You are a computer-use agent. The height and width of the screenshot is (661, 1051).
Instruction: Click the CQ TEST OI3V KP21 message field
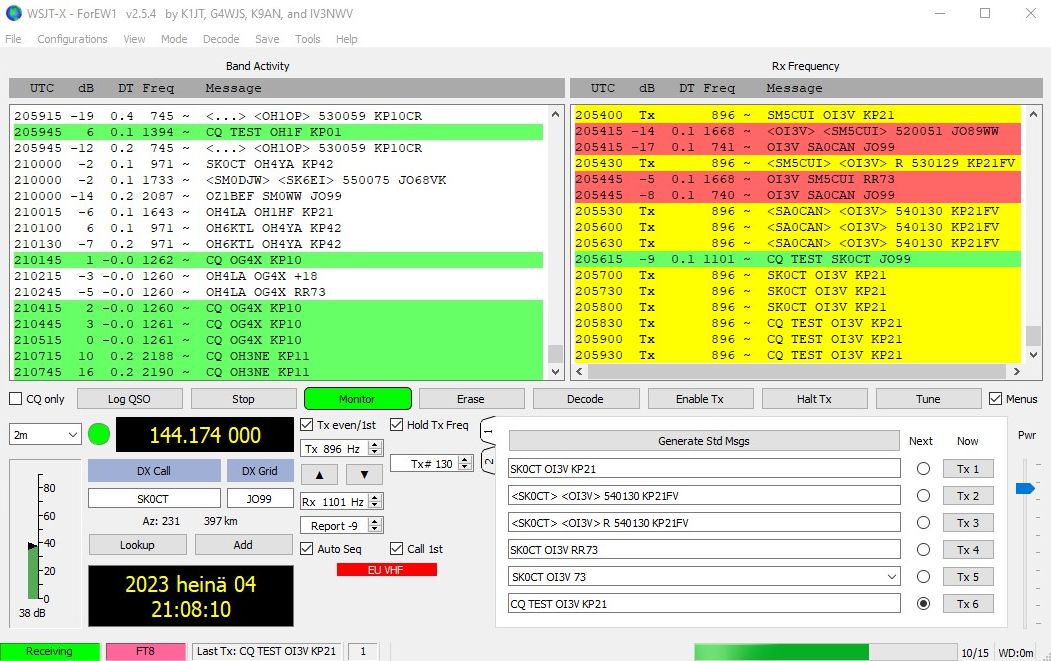click(704, 604)
